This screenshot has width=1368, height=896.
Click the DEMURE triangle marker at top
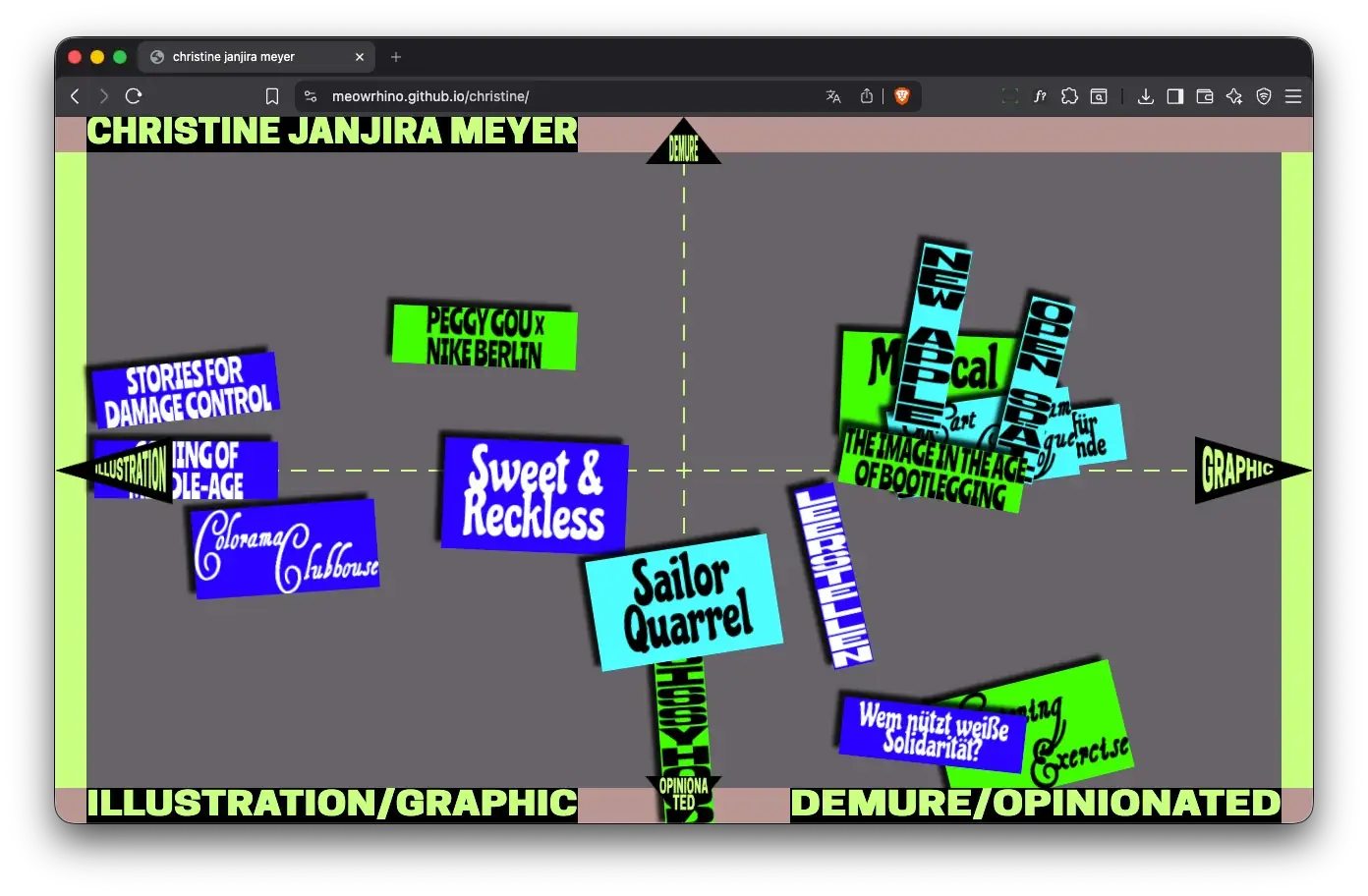(x=684, y=142)
